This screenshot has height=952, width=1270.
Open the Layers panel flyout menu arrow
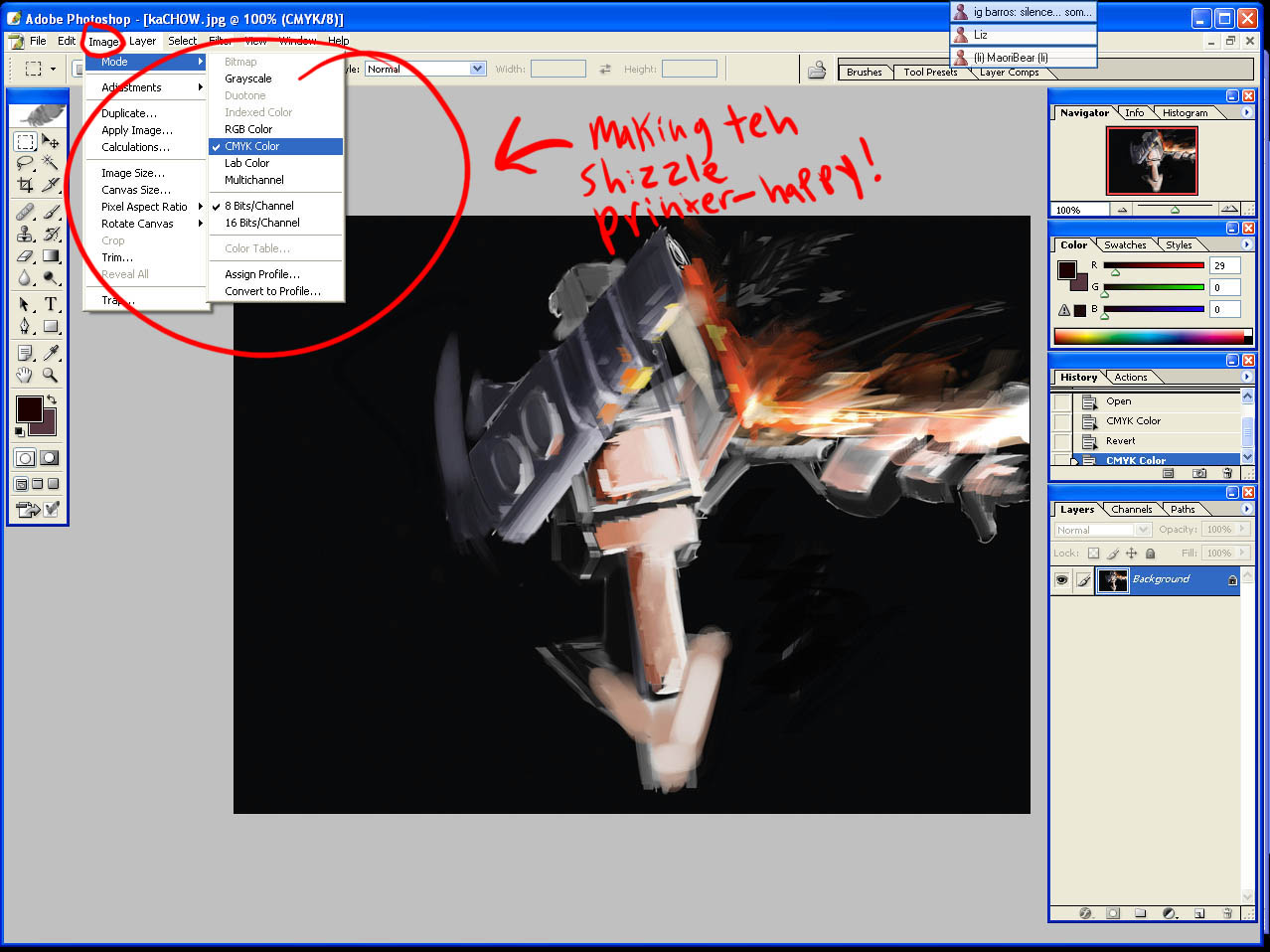(1247, 509)
